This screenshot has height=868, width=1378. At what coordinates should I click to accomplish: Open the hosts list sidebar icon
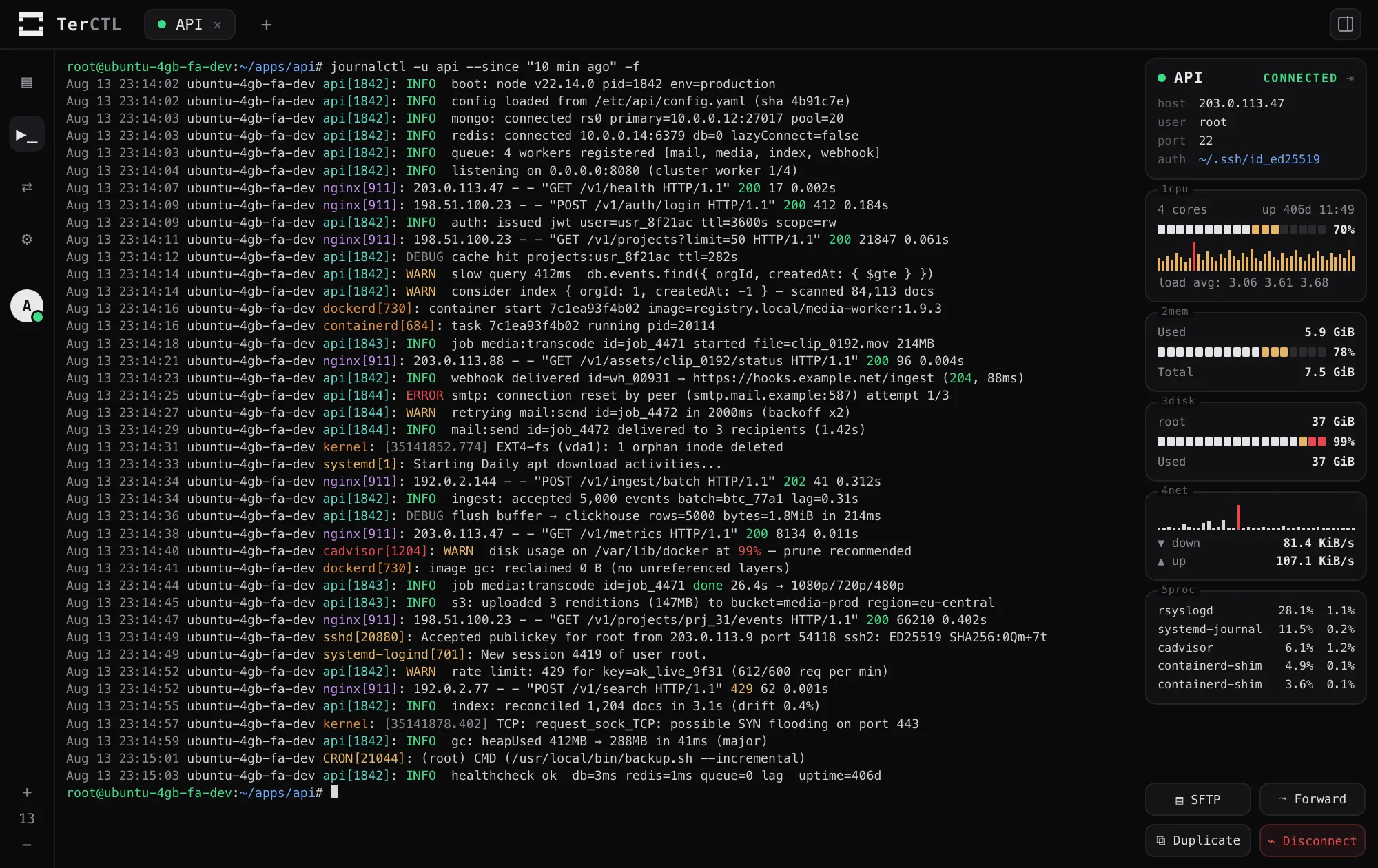click(27, 83)
